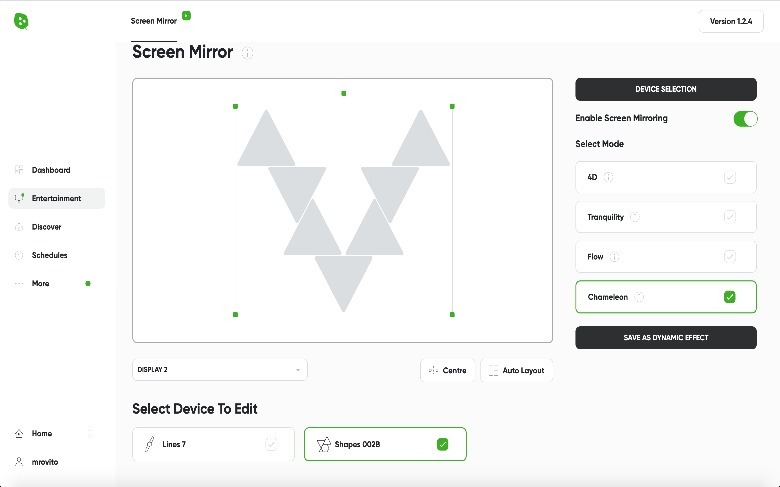
Task: Click top-right green resize handle
Action: coord(452,106)
